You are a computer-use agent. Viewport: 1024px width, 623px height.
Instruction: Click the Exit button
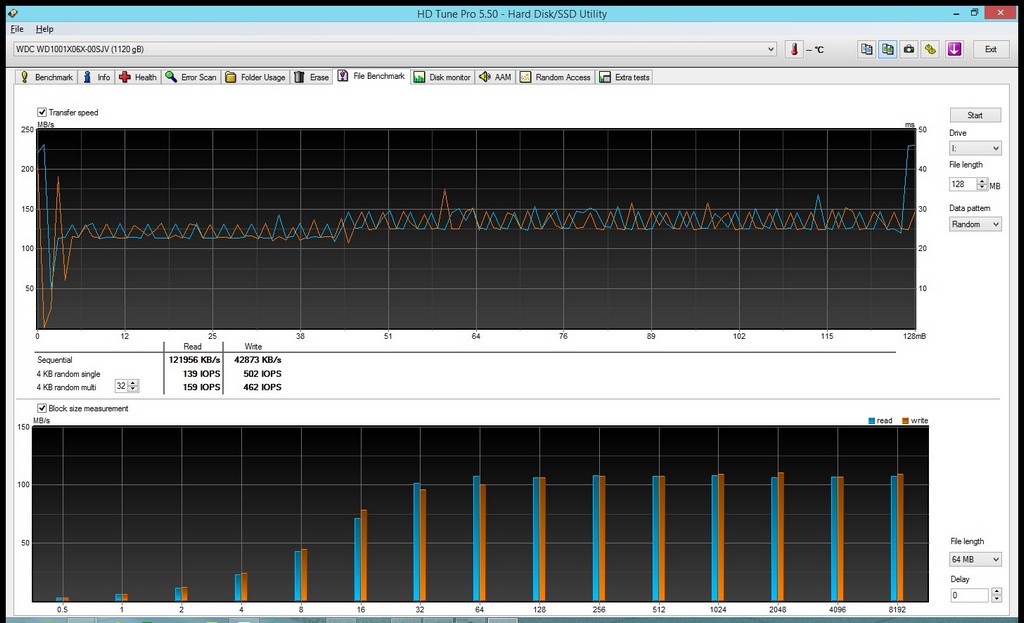tap(991, 49)
